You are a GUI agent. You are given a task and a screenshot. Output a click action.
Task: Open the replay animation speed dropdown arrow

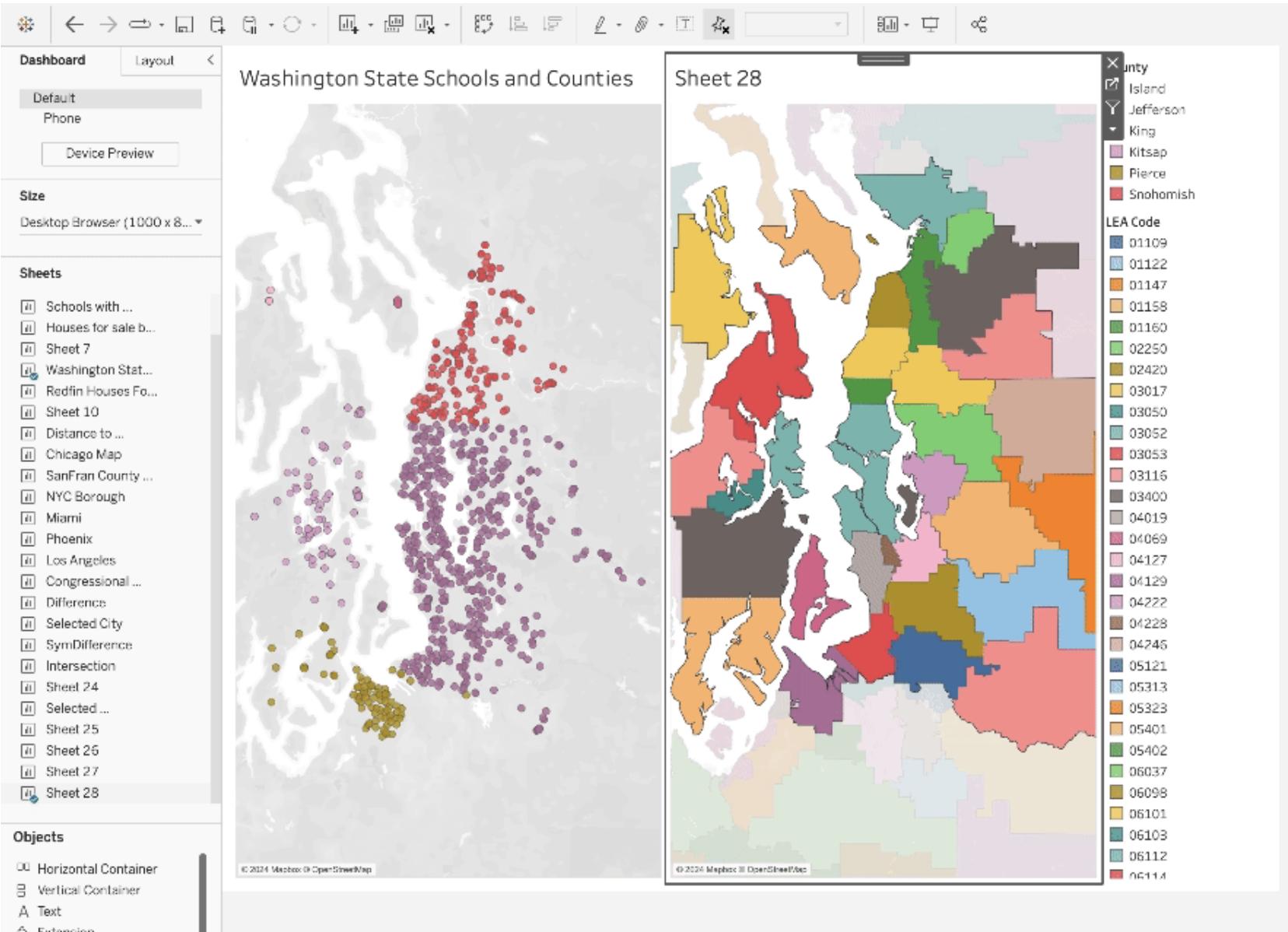161,26
